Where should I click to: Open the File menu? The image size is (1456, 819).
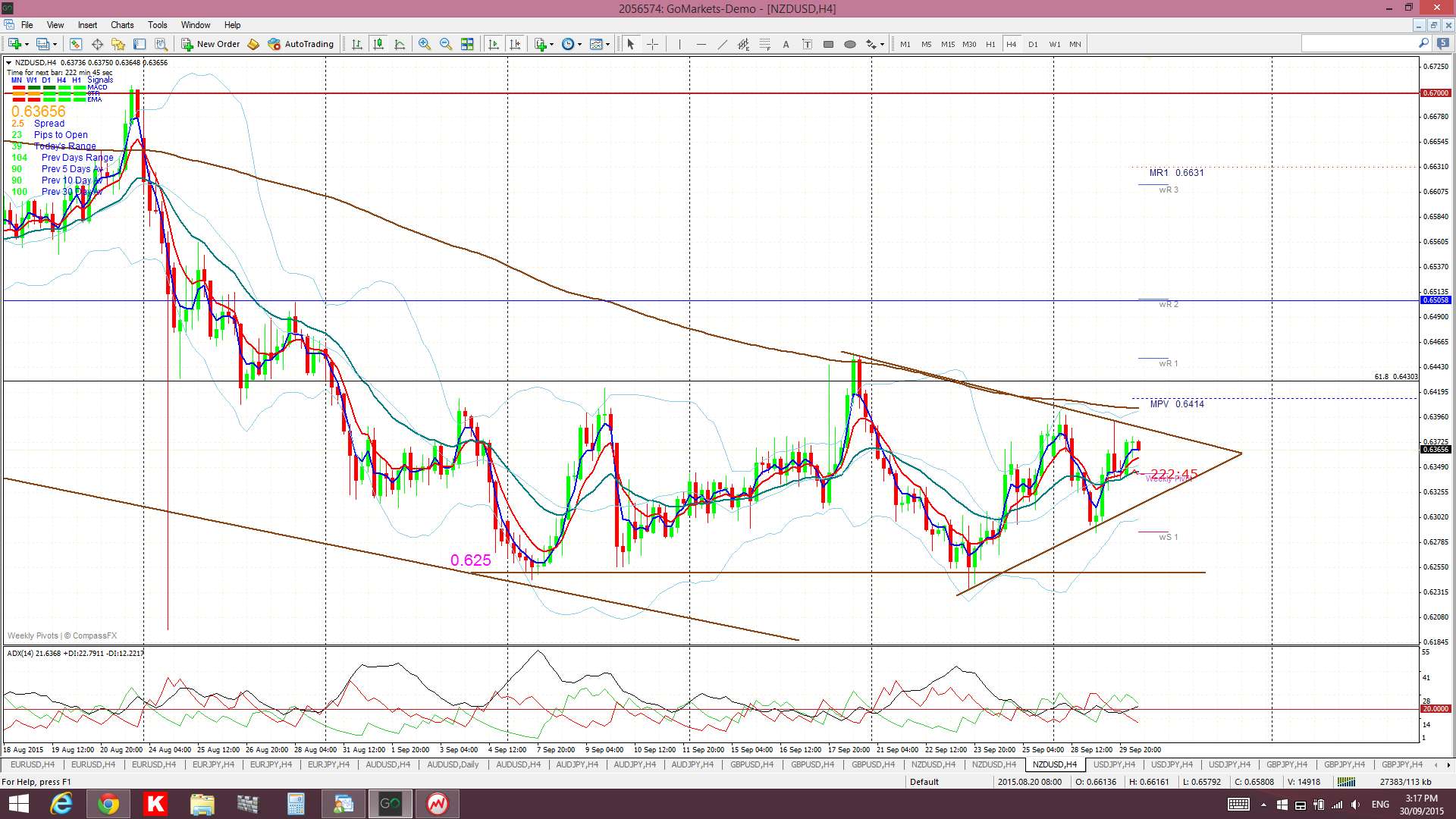27,25
